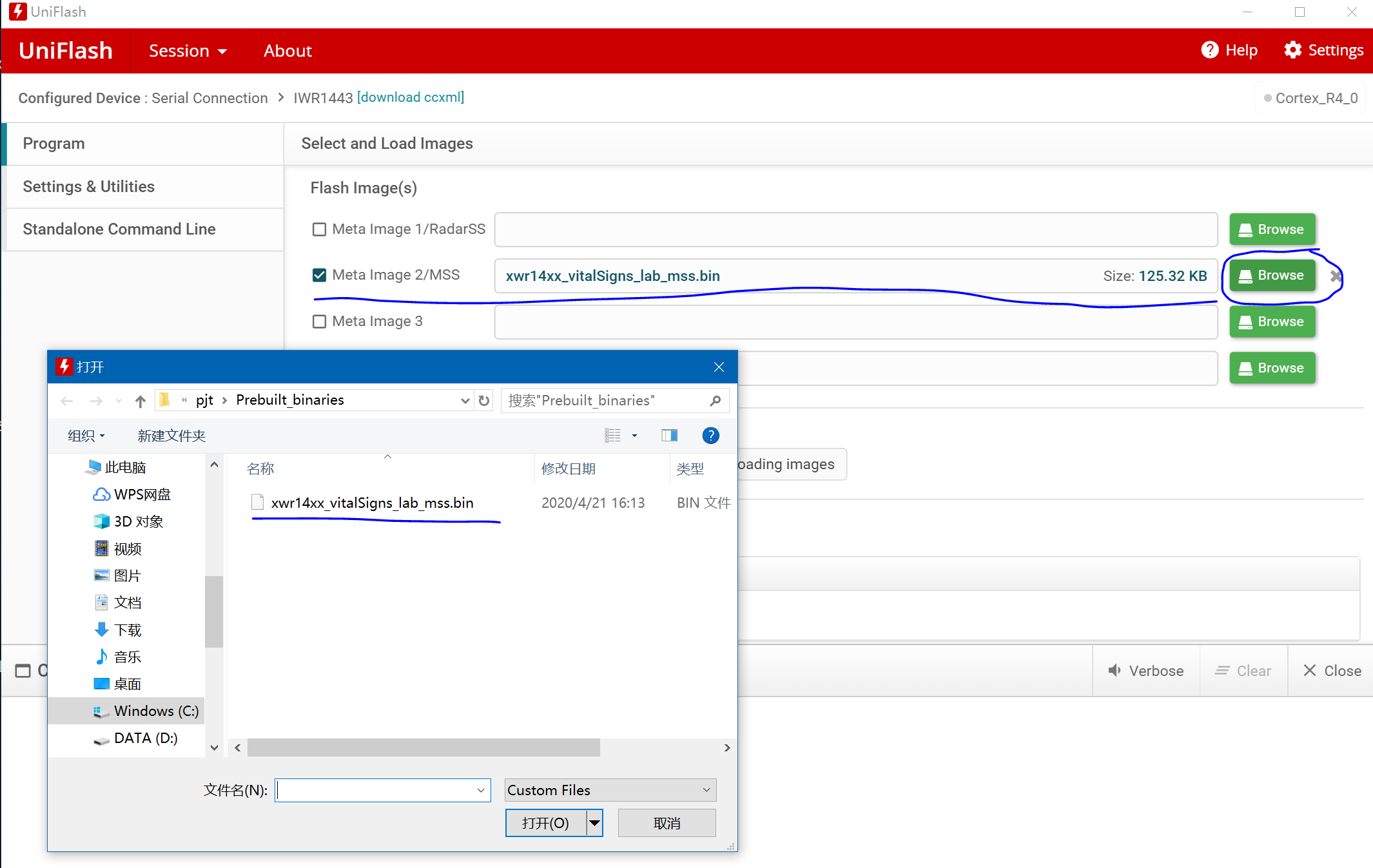Click the 文件名 input field
Screen dimensions: 1373x868
[383, 790]
